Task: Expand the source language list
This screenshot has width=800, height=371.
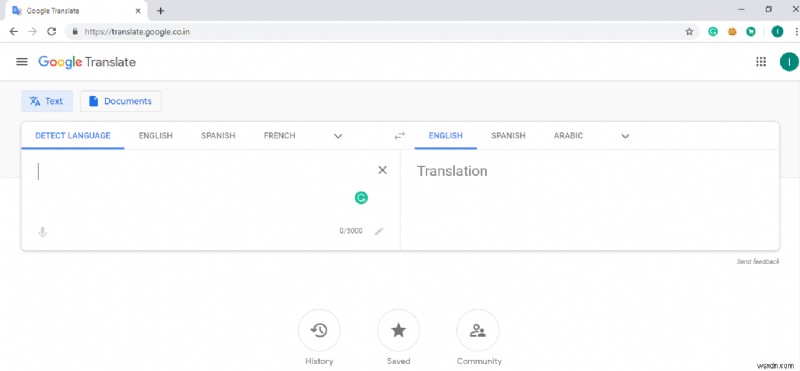Action: tap(338, 136)
